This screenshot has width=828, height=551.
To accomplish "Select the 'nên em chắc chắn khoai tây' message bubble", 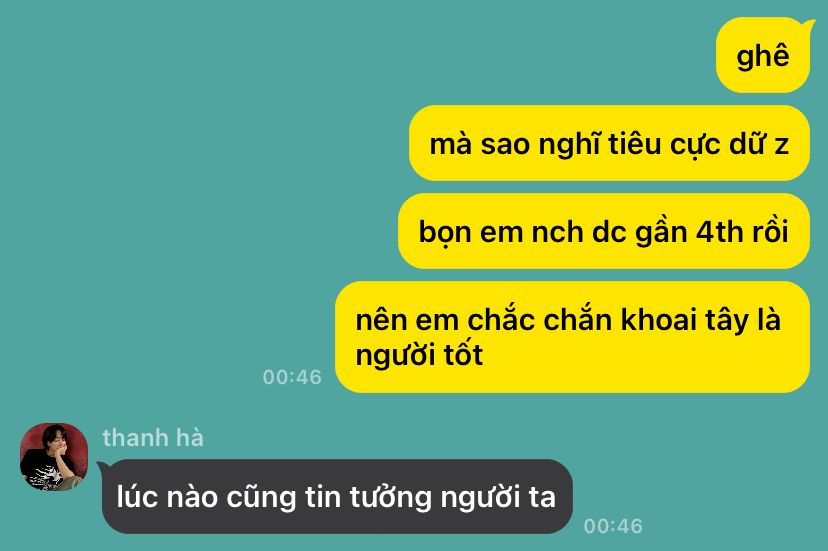I will (572, 337).
